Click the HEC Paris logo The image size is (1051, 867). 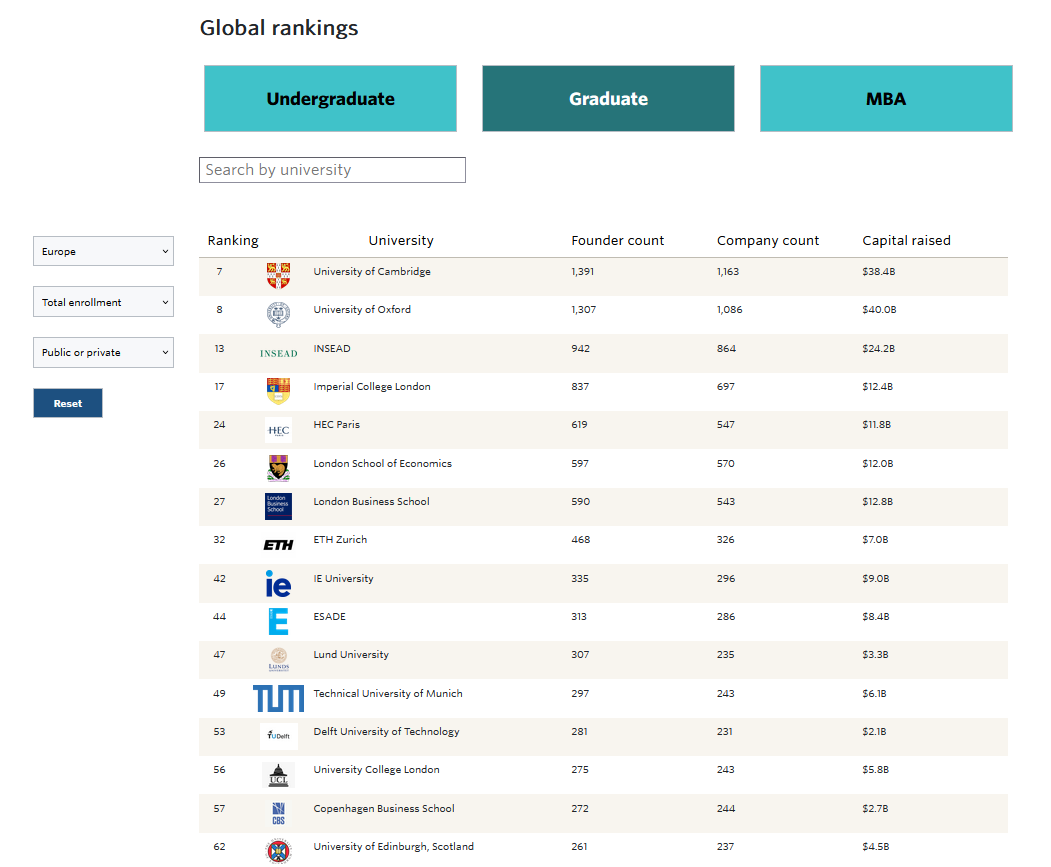278,430
